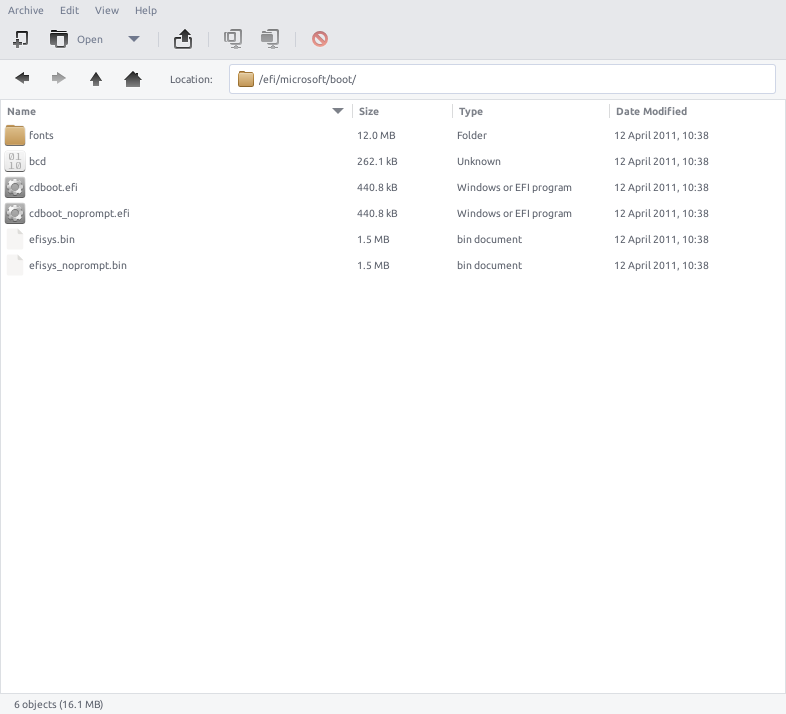The image size is (786, 714).
Task: Select the cdboot_noprompt.efi file
Action: 79,213
